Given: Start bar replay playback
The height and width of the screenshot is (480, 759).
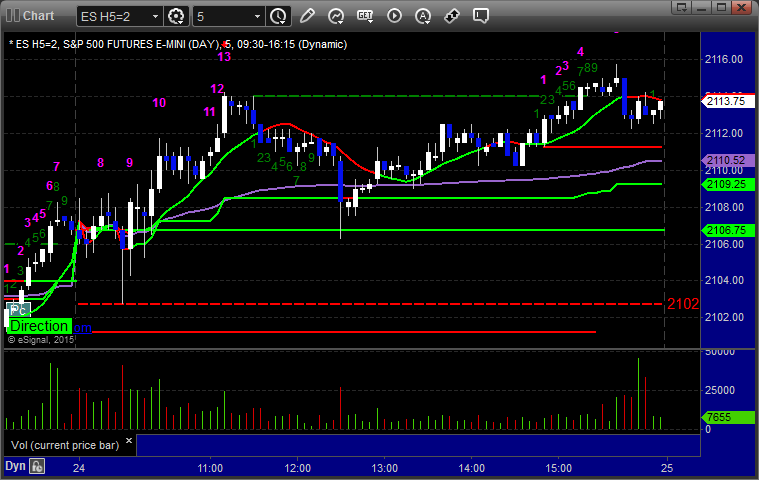Looking at the screenshot, I should point(394,16).
